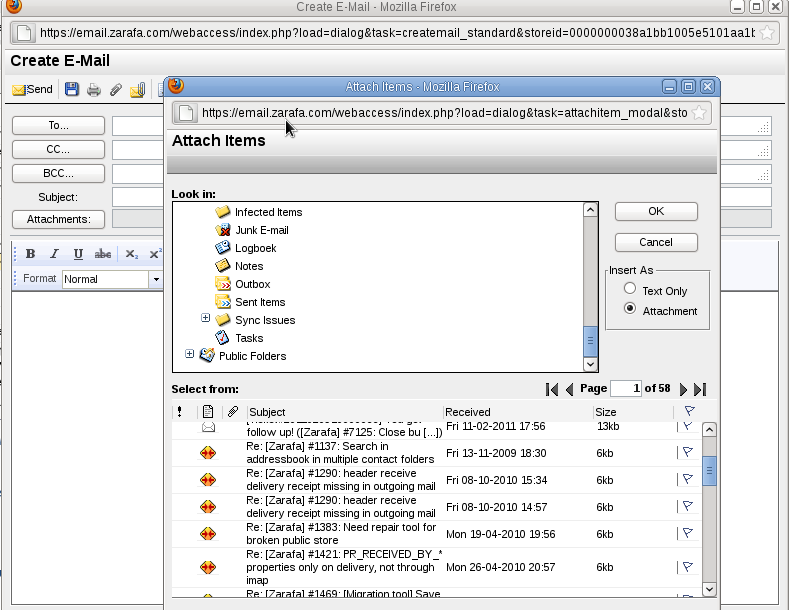Jump to last page of items

[x=700, y=389]
